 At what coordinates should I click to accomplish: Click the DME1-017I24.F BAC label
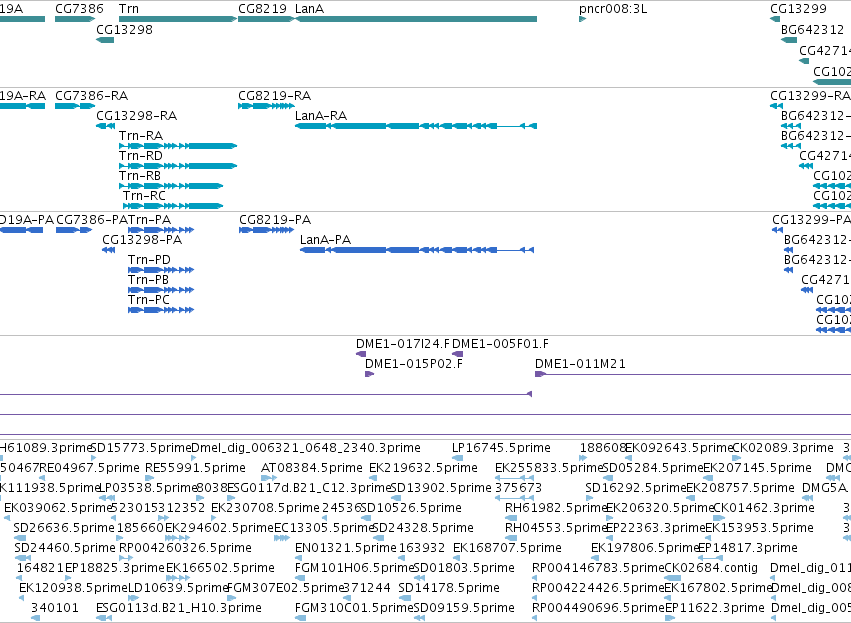(403, 344)
